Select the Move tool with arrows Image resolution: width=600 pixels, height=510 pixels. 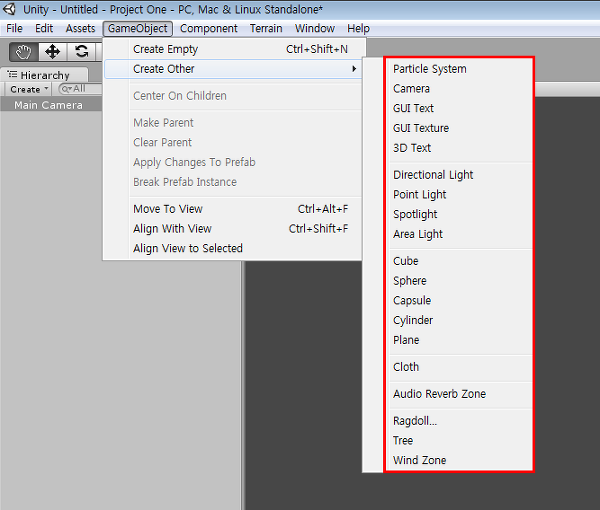(x=52, y=52)
